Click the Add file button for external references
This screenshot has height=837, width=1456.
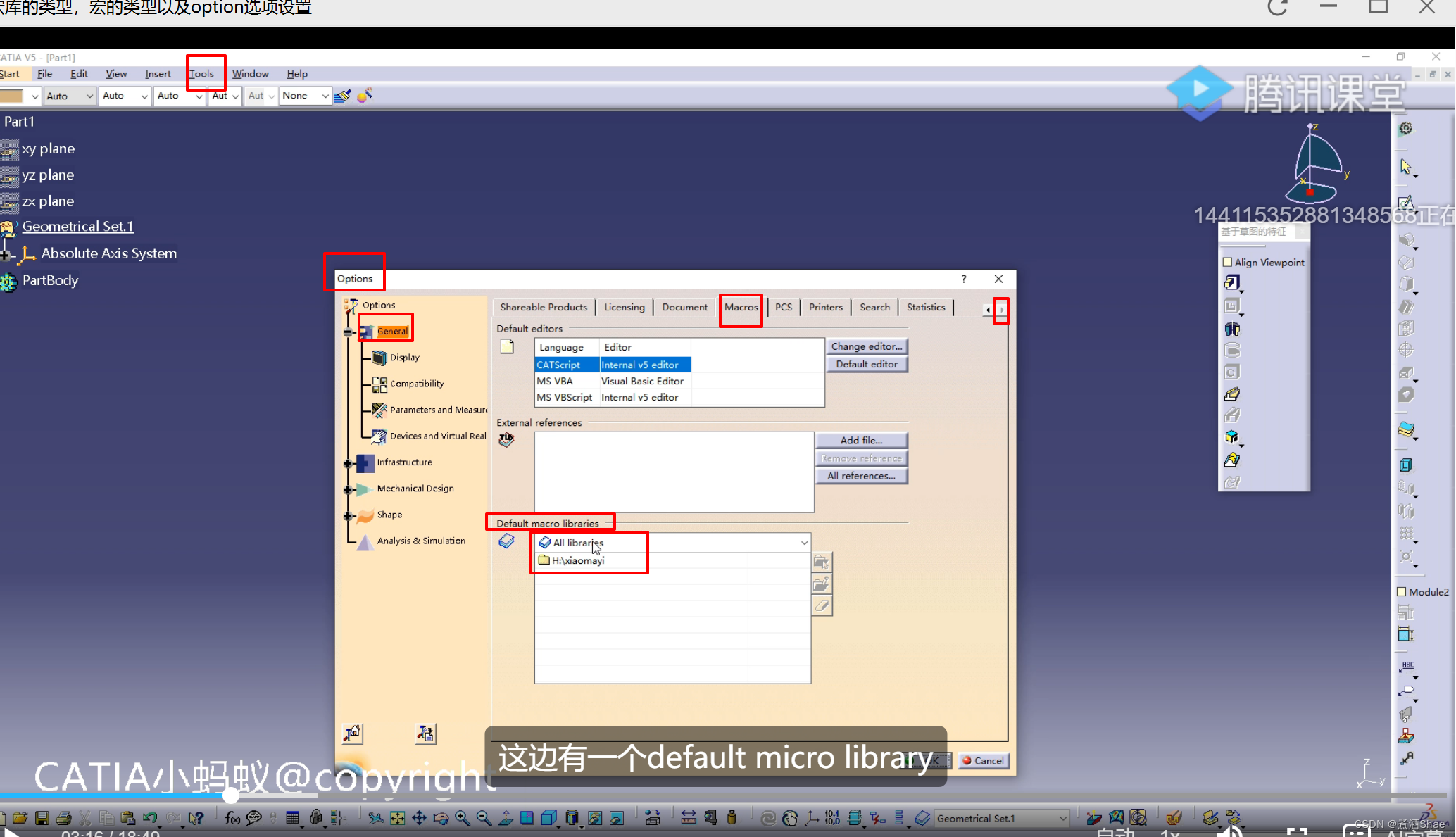[x=861, y=440]
